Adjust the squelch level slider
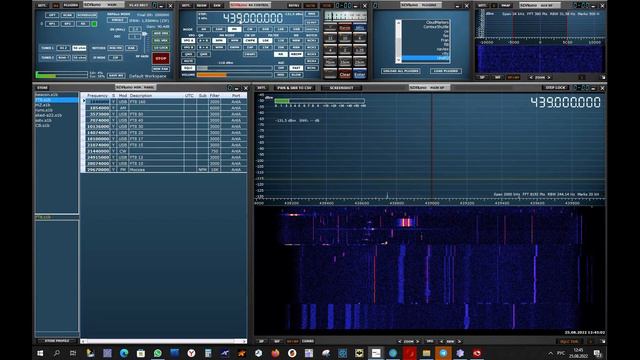 click(x=234, y=68)
